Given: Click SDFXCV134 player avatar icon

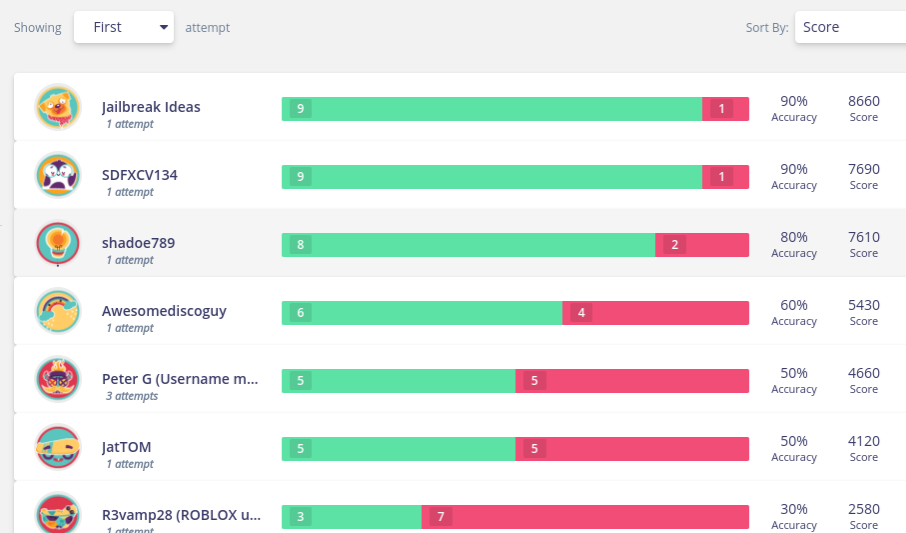Looking at the screenshot, I should coord(58,175).
